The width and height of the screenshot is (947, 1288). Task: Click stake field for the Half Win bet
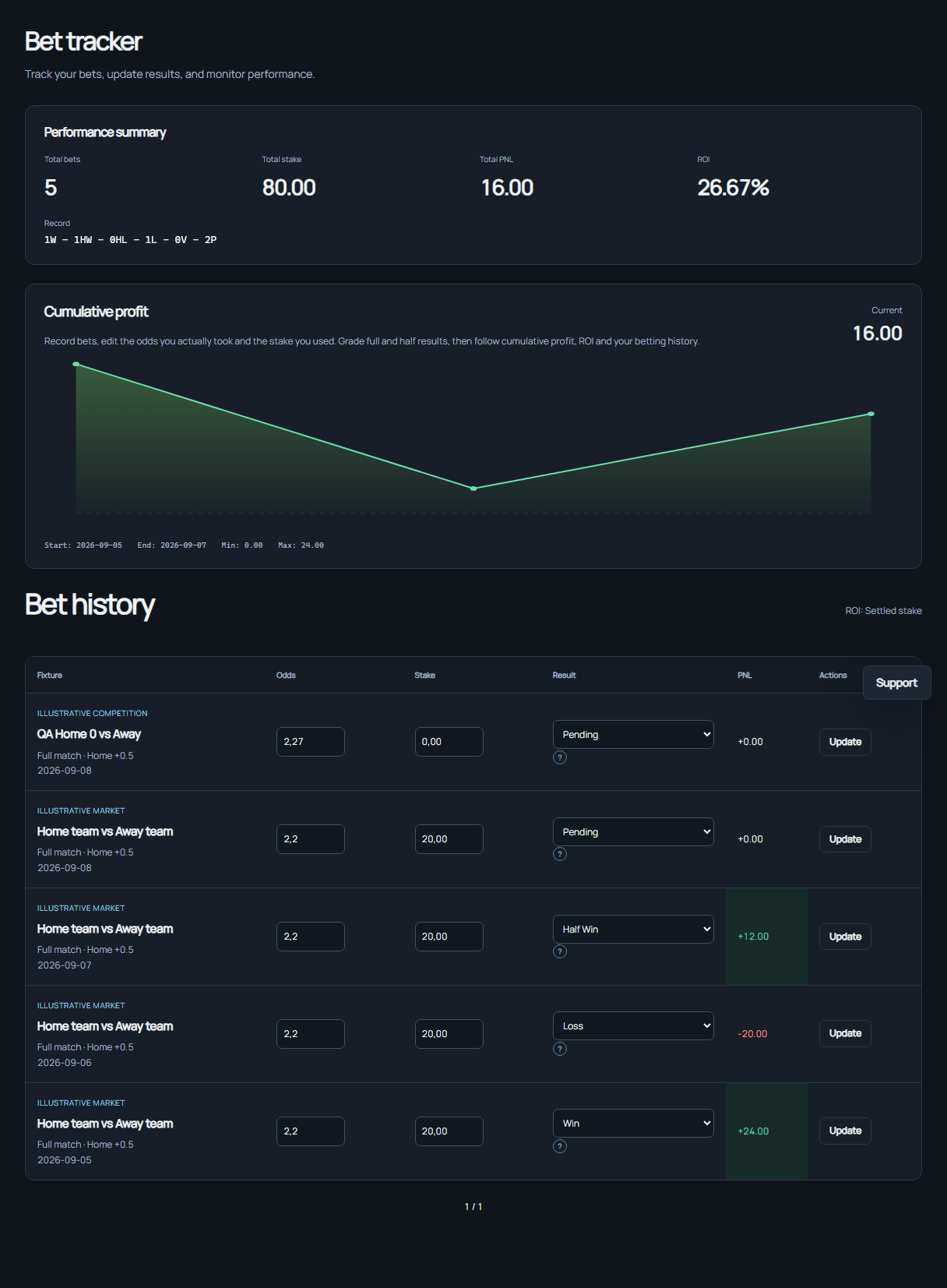tap(449, 937)
